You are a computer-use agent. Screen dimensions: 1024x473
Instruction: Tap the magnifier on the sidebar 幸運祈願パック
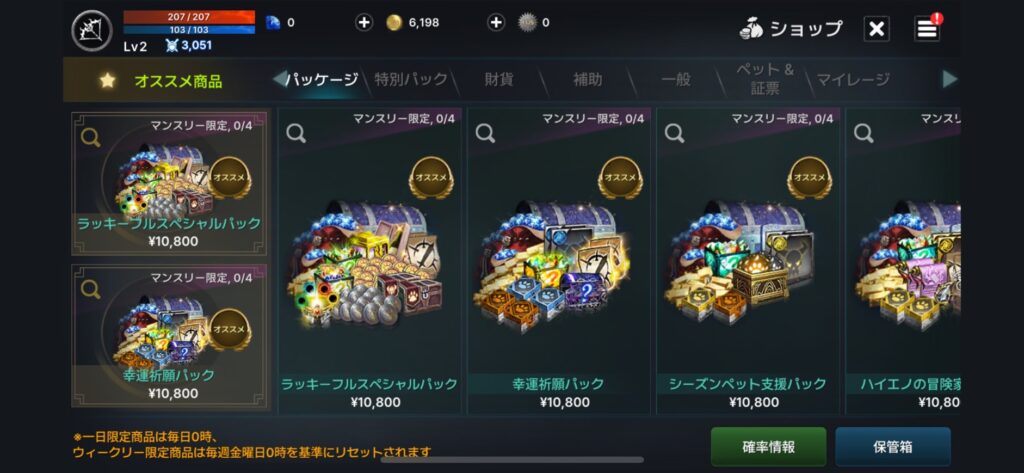pyautogui.click(x=90, y=289)
